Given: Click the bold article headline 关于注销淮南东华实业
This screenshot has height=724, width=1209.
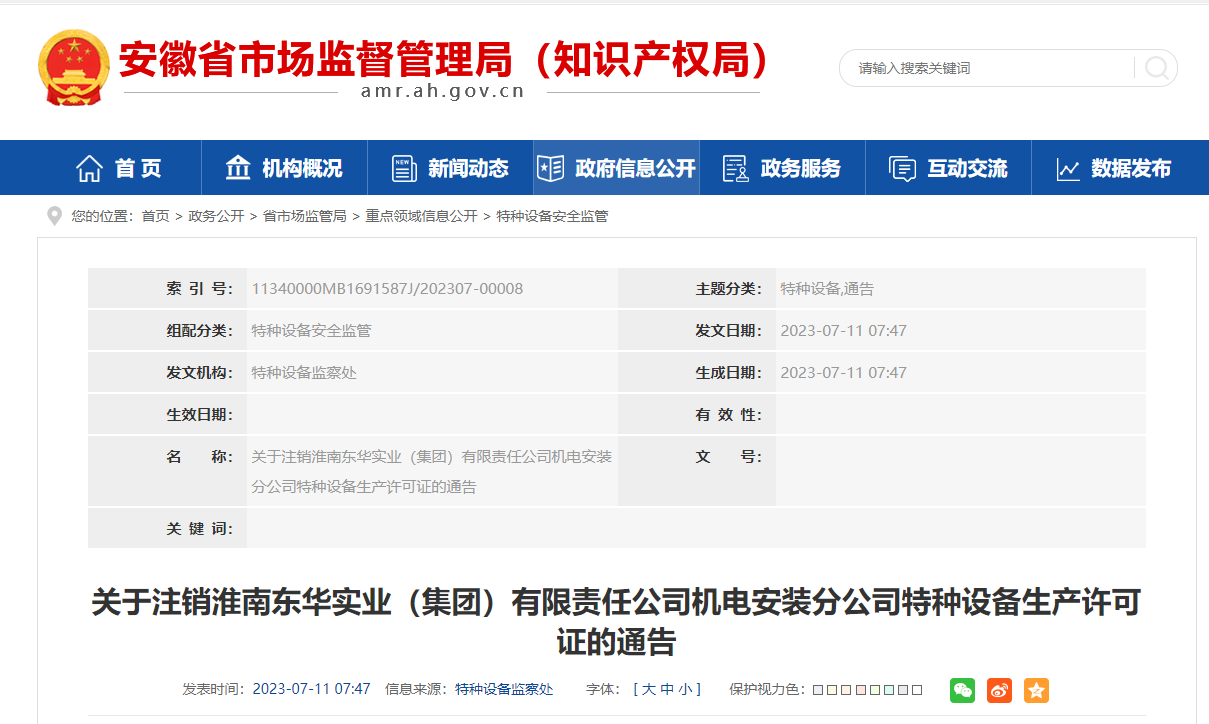Looking at the screenshot, I should [x=616, y=621].
